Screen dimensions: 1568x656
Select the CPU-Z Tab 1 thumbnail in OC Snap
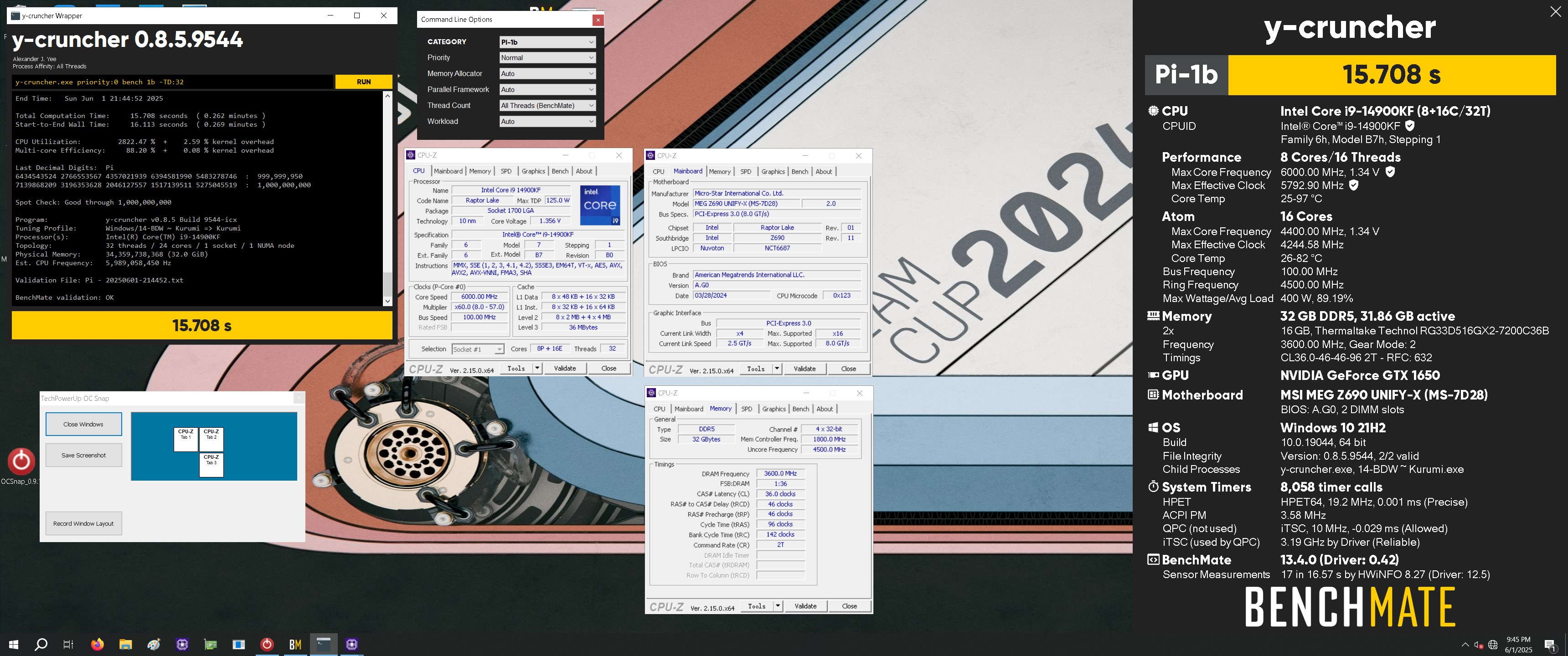[186, 439]
